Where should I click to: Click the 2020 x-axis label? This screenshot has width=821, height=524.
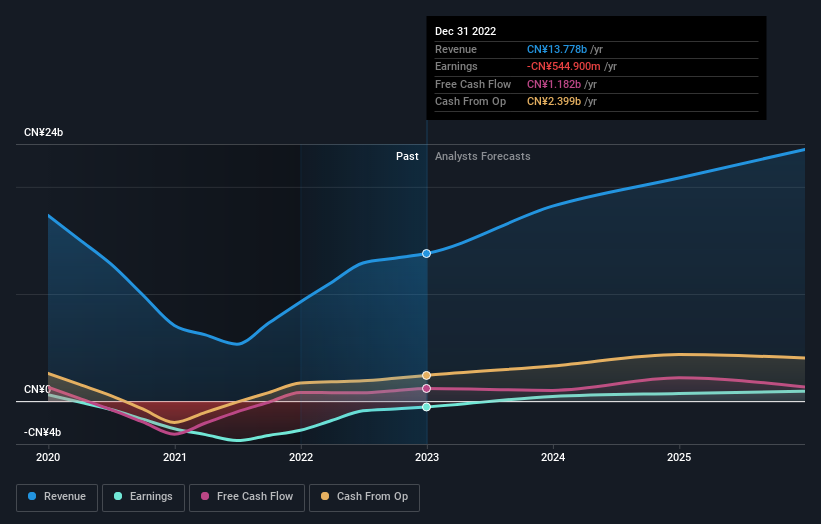[x=48, y=458]
